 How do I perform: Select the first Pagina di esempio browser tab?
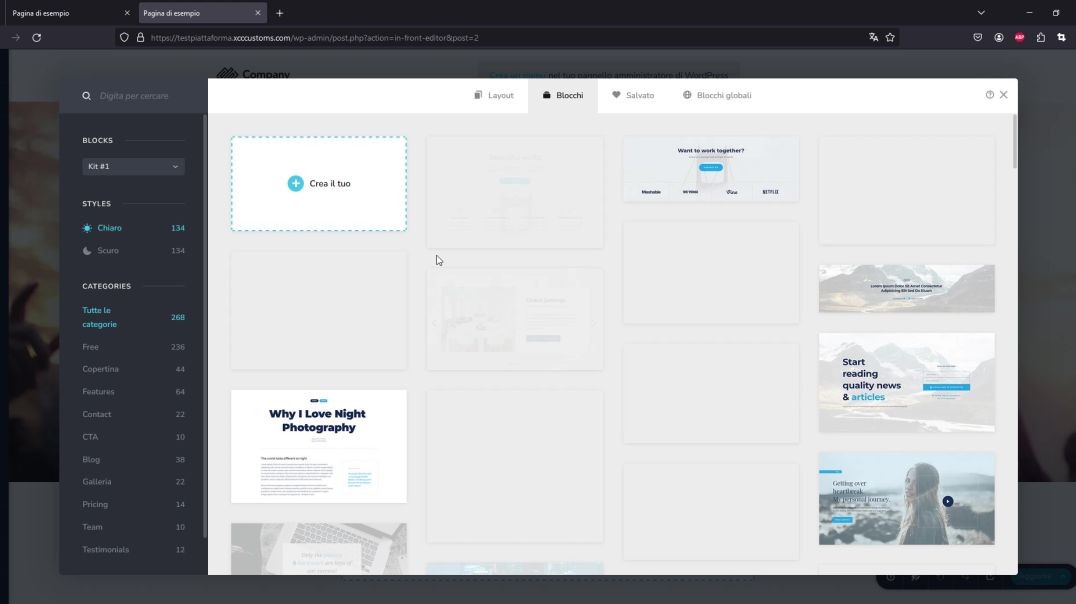click(x=69, y=13)
